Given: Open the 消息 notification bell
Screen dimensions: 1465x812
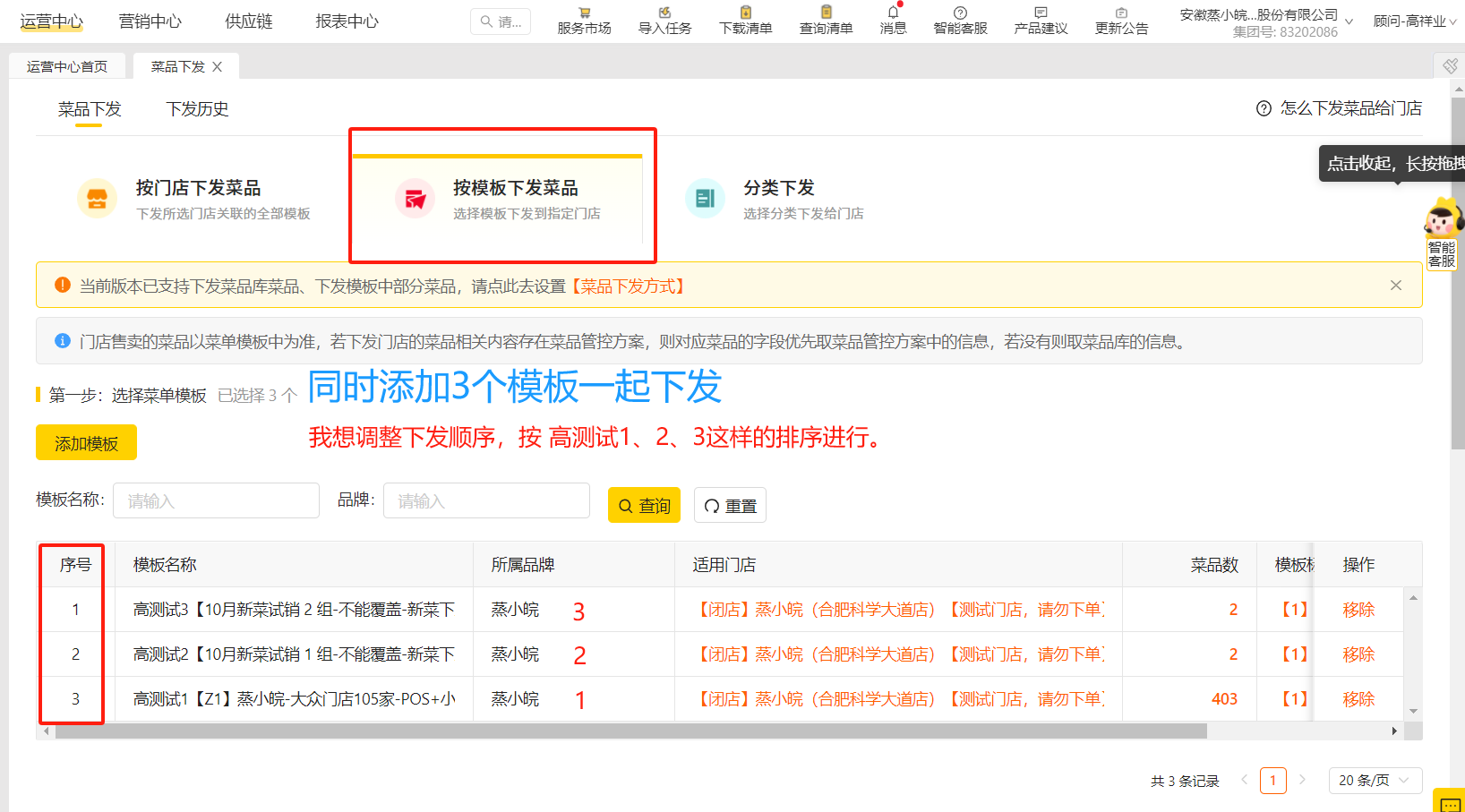Looking at the screenshot, I should point(893,13).
